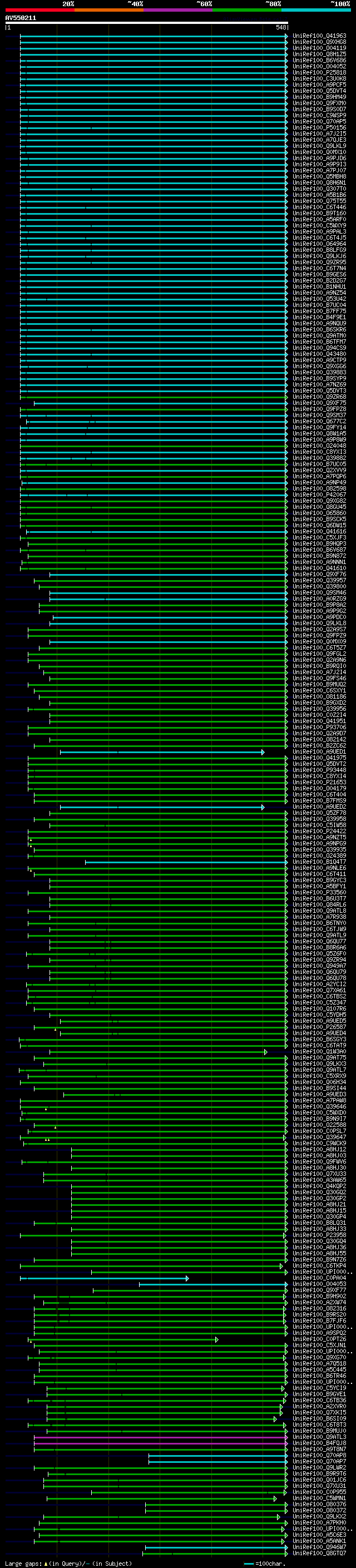Click the UniRef100_O24389 label
This screenshot has height=1568, width=356.
click(319, 856)
